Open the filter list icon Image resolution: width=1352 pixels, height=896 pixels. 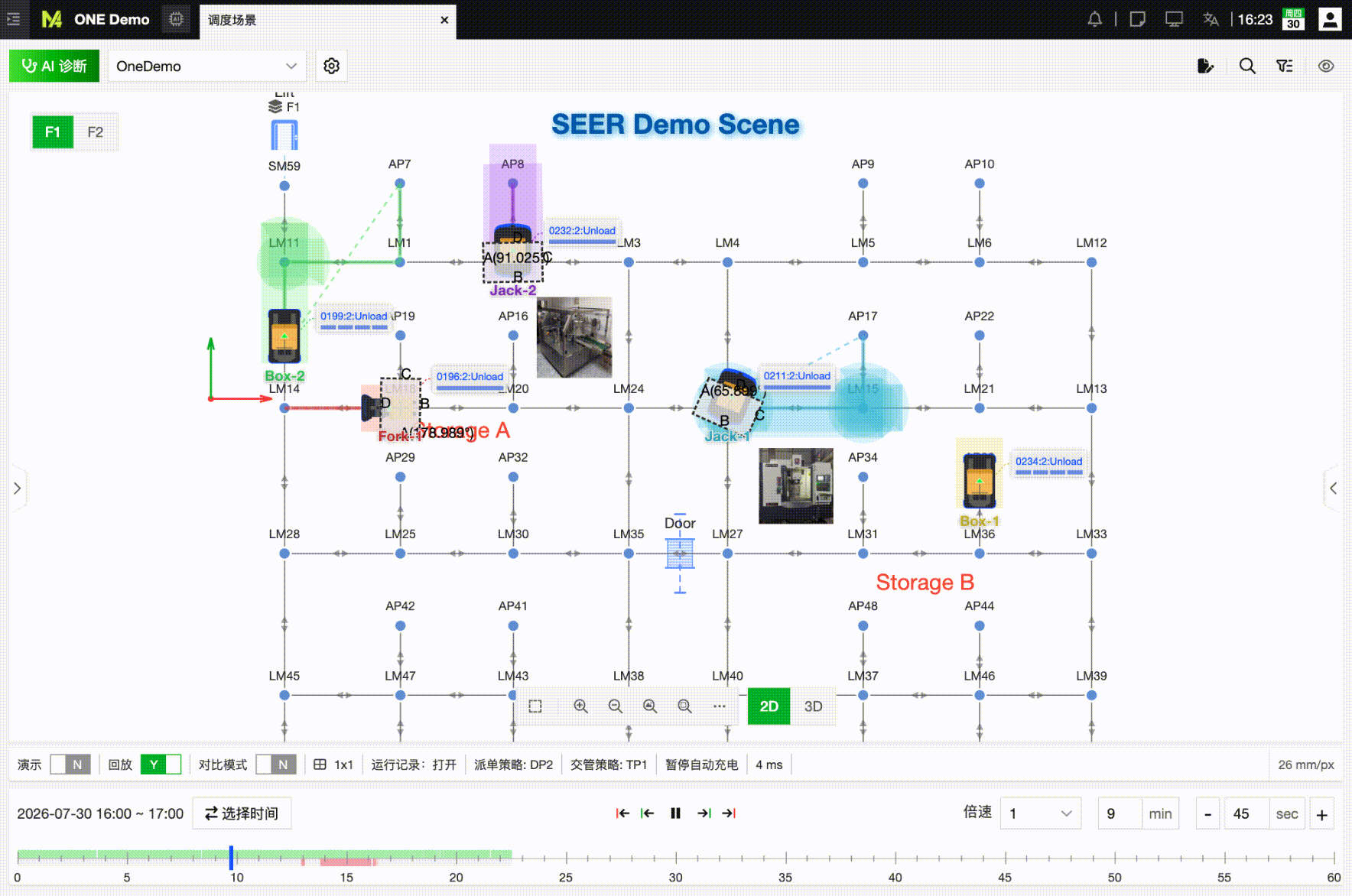[x=1285, y=66]
